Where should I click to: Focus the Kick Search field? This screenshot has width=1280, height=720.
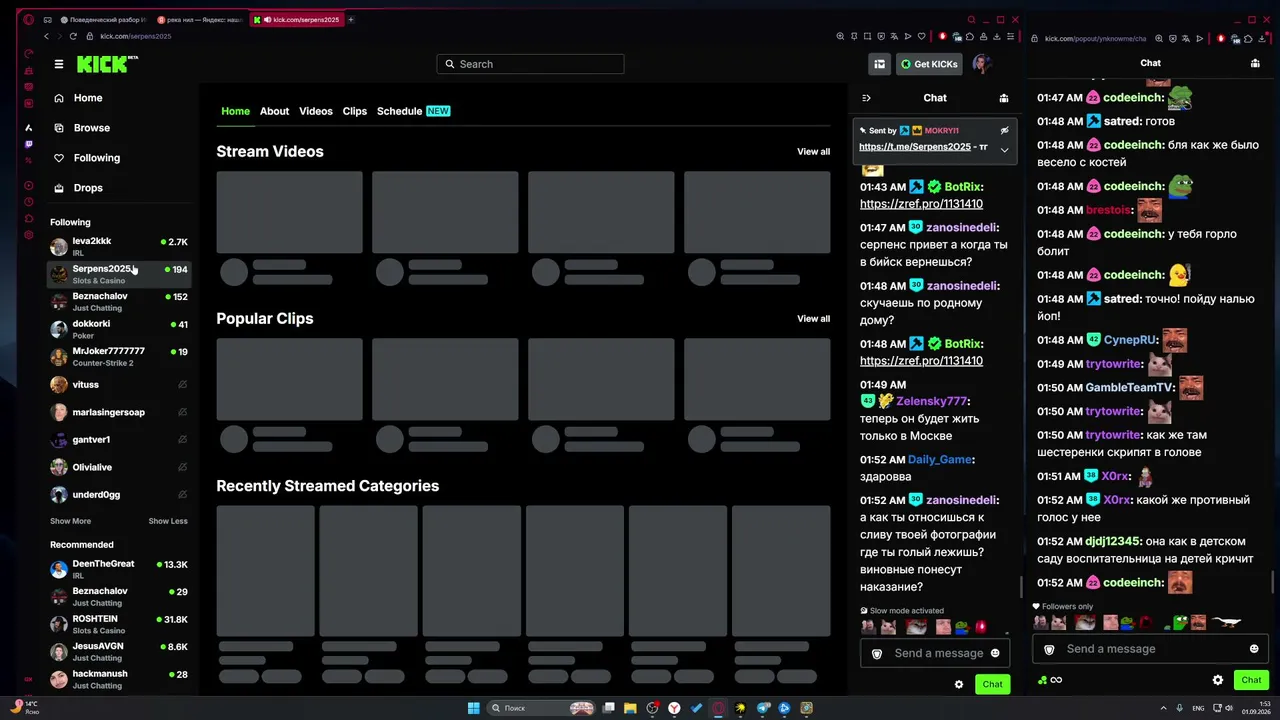530,64
